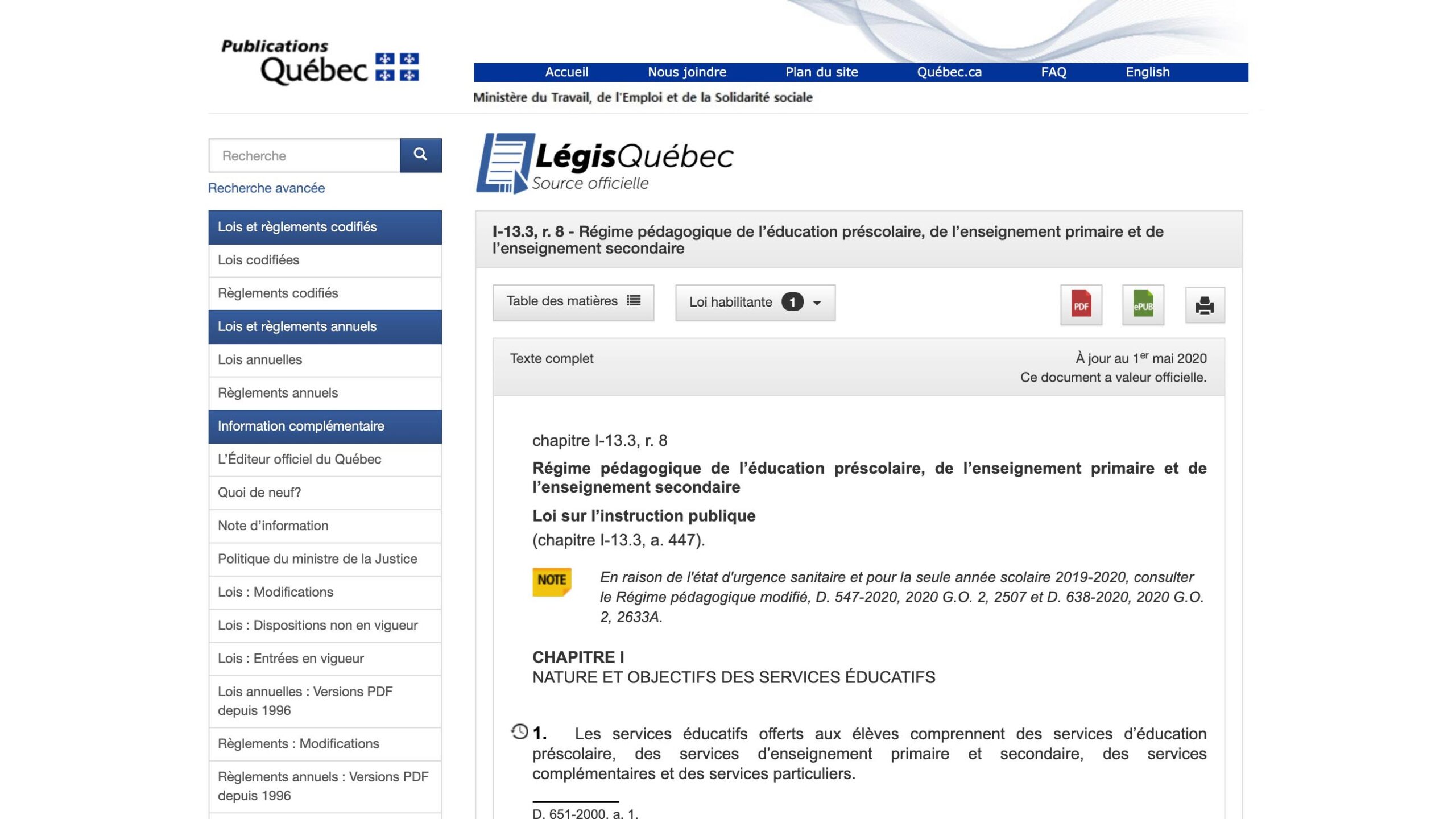Click the LégisQuébec logo
This screenshot has height=819, width=1456.
tap(605, 163)
